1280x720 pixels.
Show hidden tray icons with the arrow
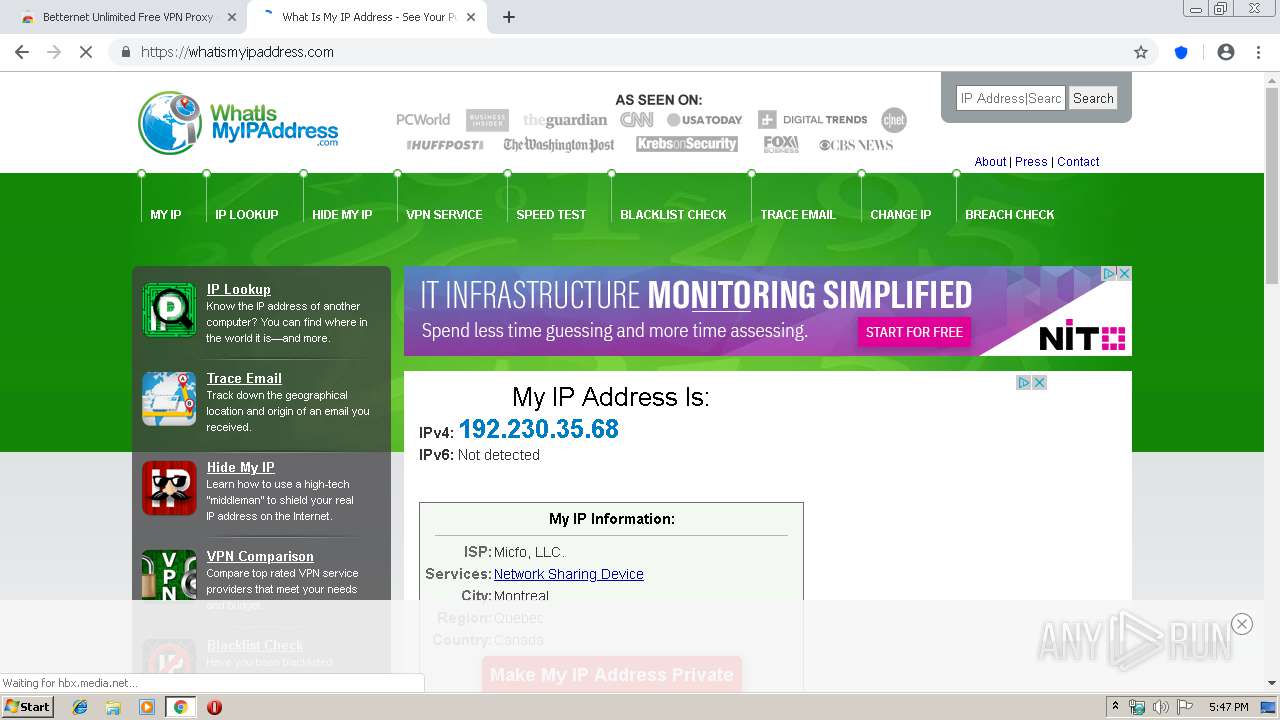tap(1115, 707)
